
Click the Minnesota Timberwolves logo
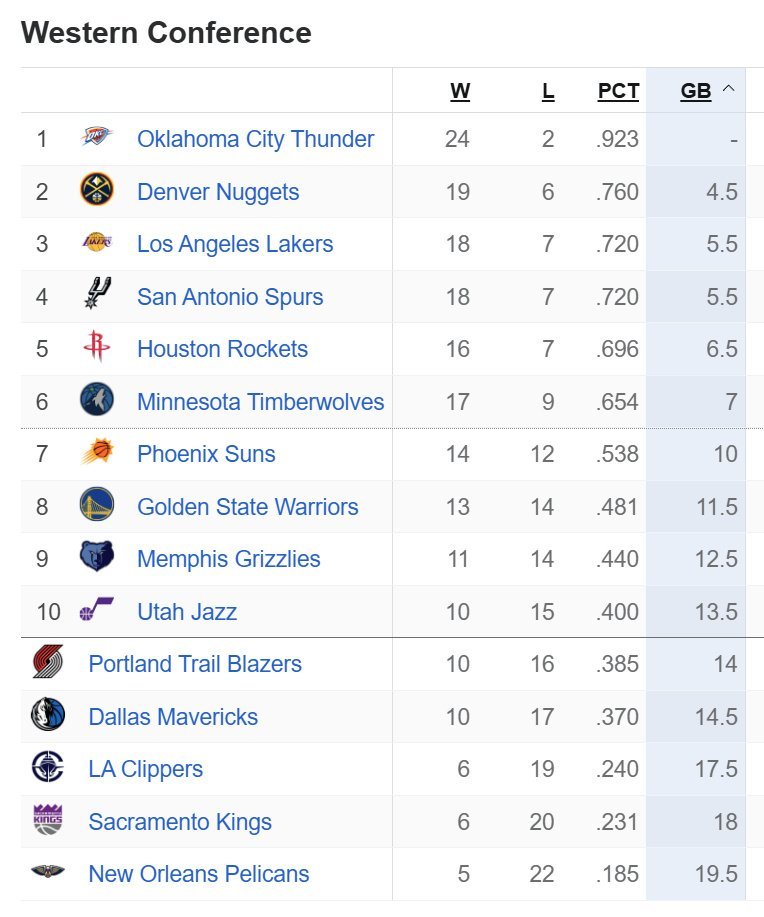97,401
